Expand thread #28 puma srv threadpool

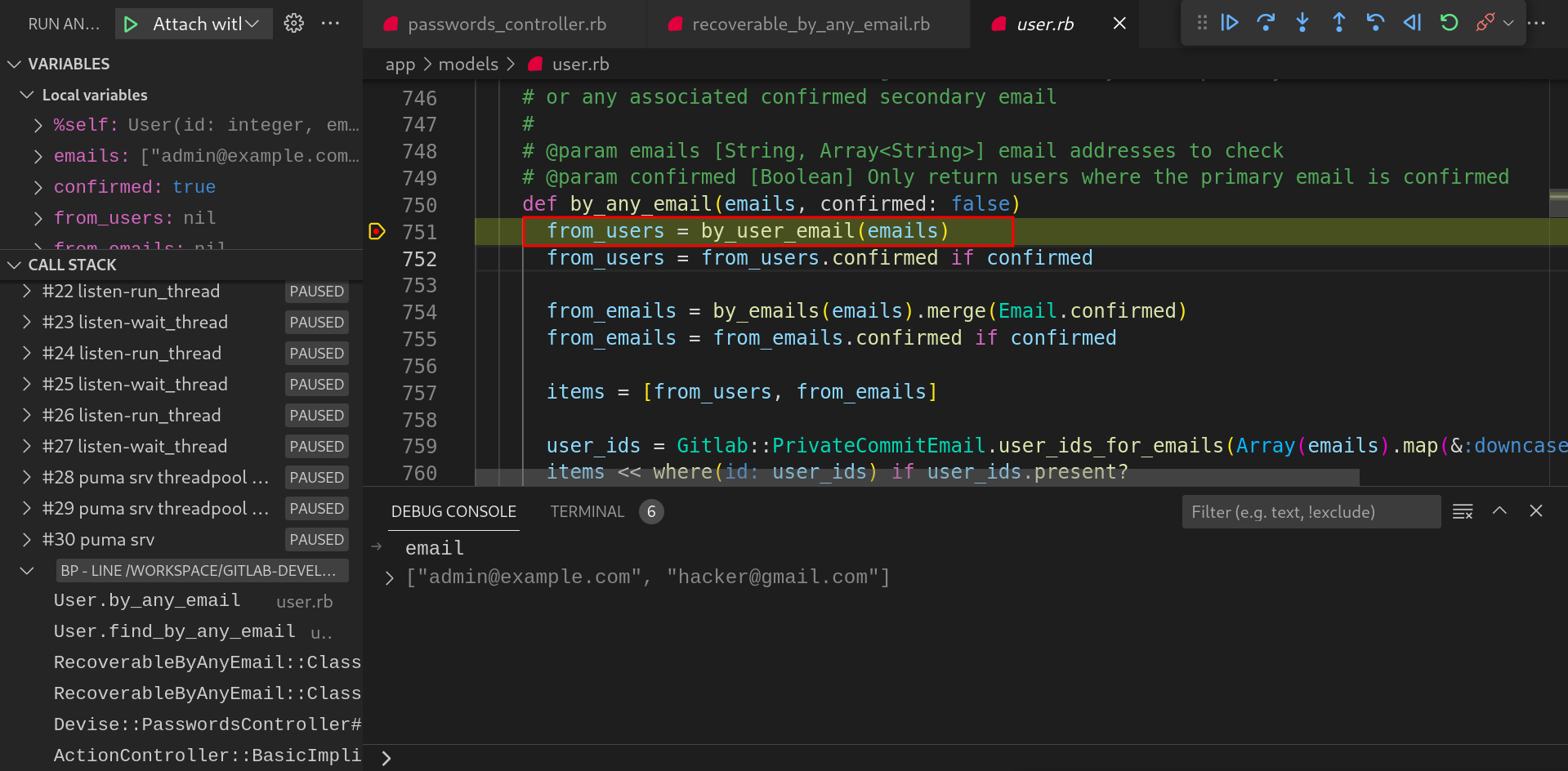(27, 478)
